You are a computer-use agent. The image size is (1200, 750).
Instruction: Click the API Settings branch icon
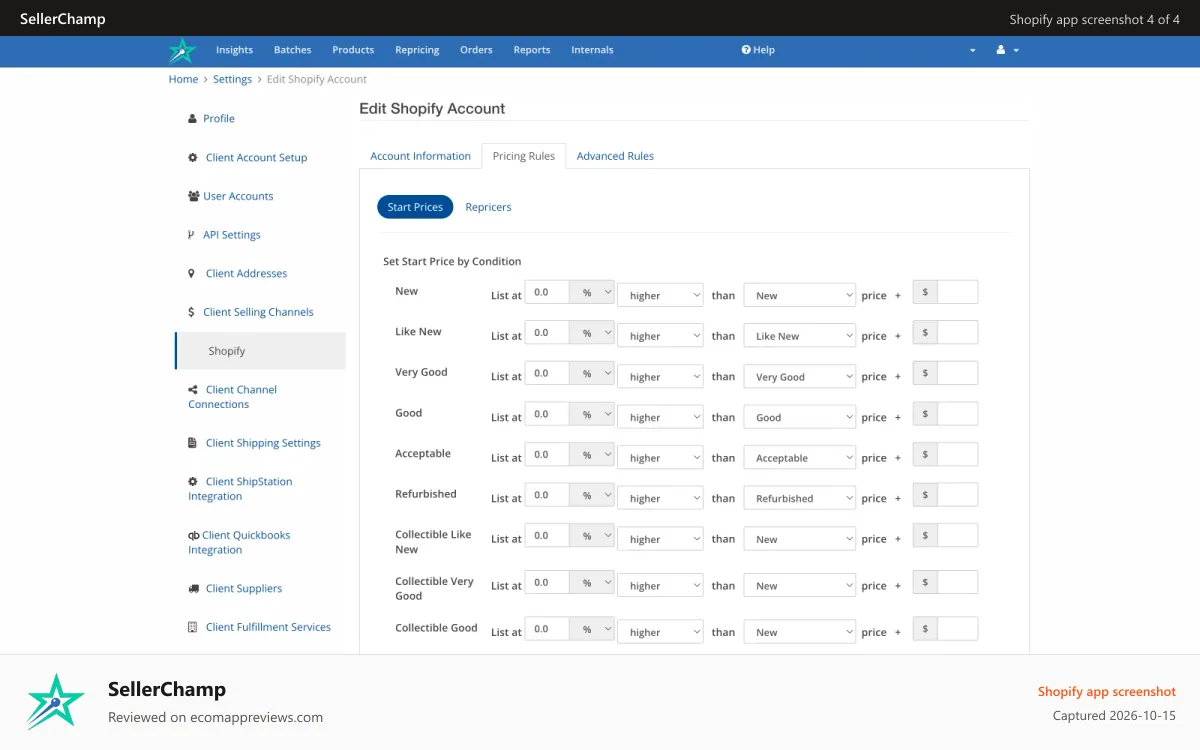pyautogui.click(x=192, y=235)
